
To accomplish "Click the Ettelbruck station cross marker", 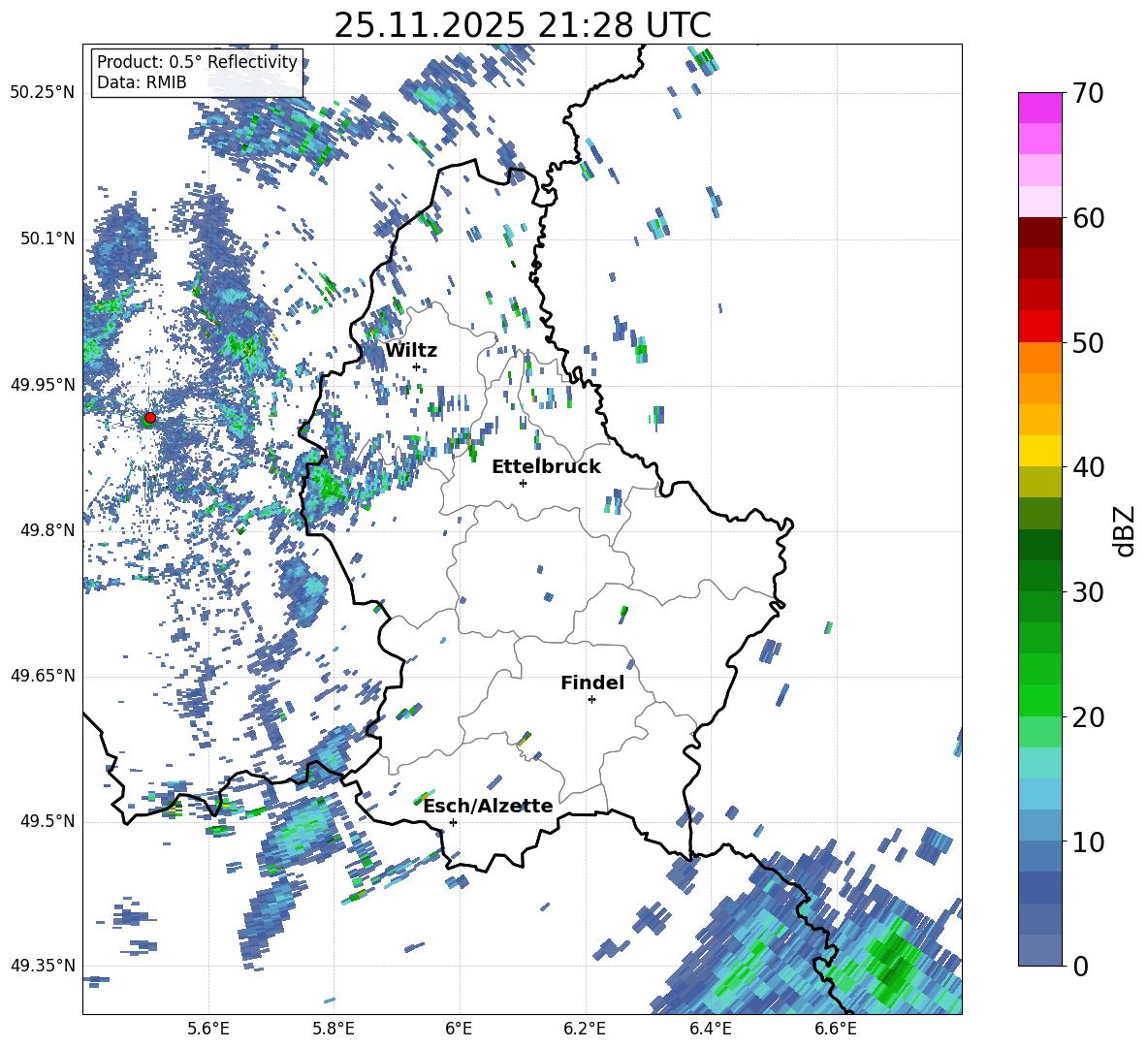I will tap(523, 483).
